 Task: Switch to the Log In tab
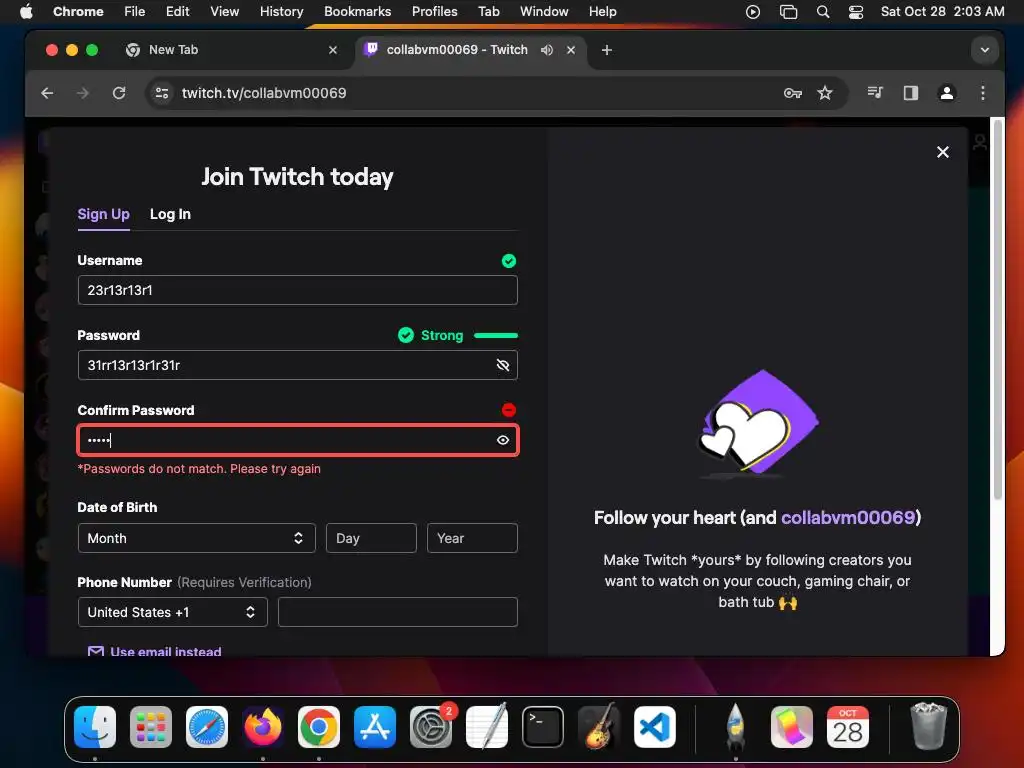170,214
